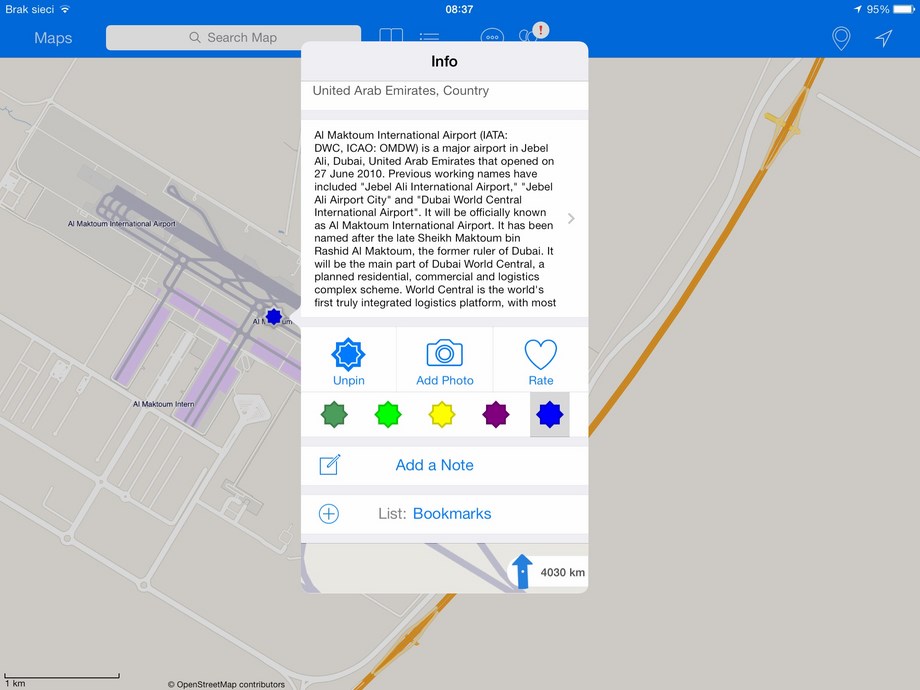Image resolution: width=920 pixels, height=690 pixels.
Task: Tap the location services arrow near 95%
Action: 858,9
